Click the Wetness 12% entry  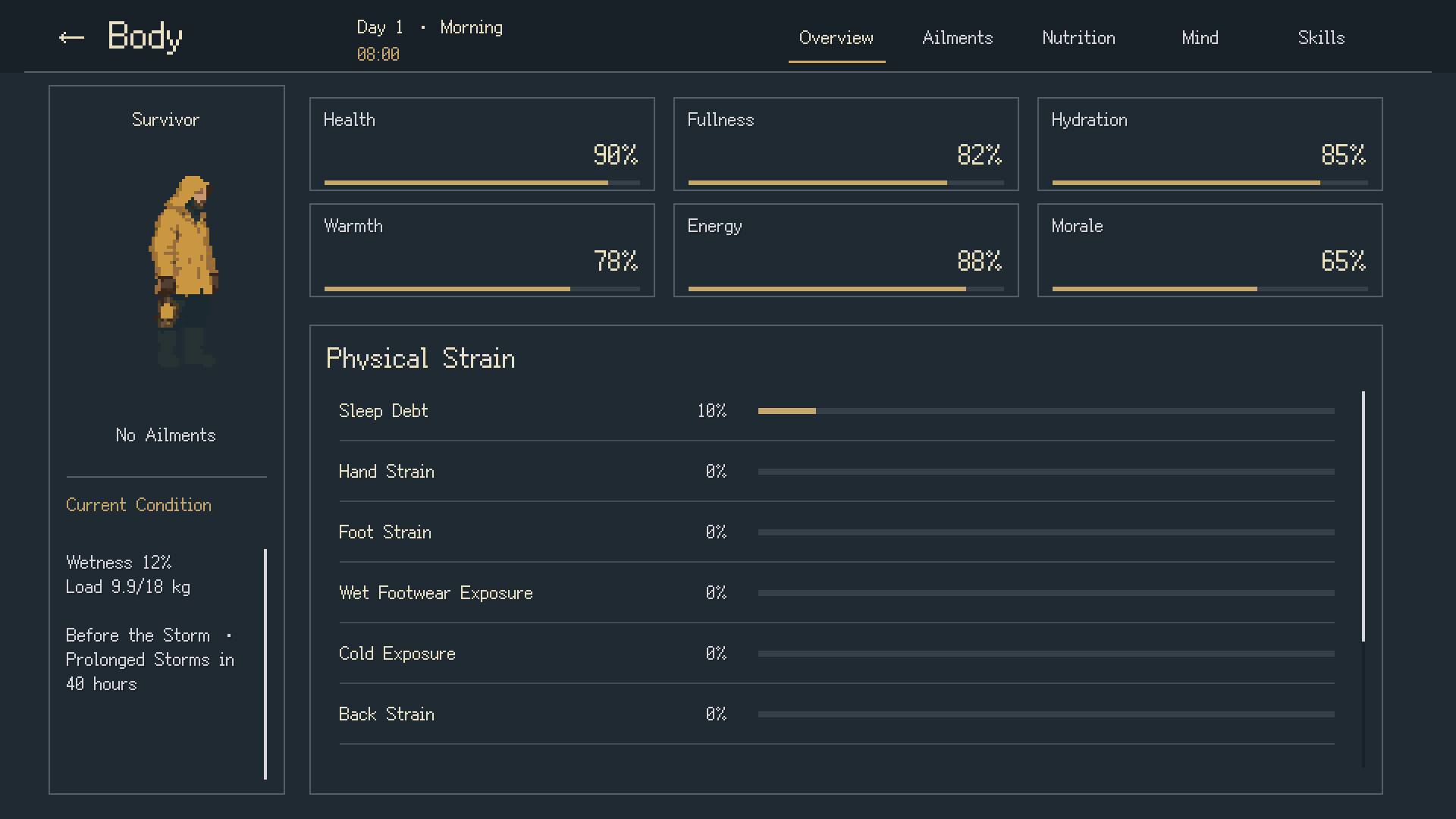[x=119, y=563]
